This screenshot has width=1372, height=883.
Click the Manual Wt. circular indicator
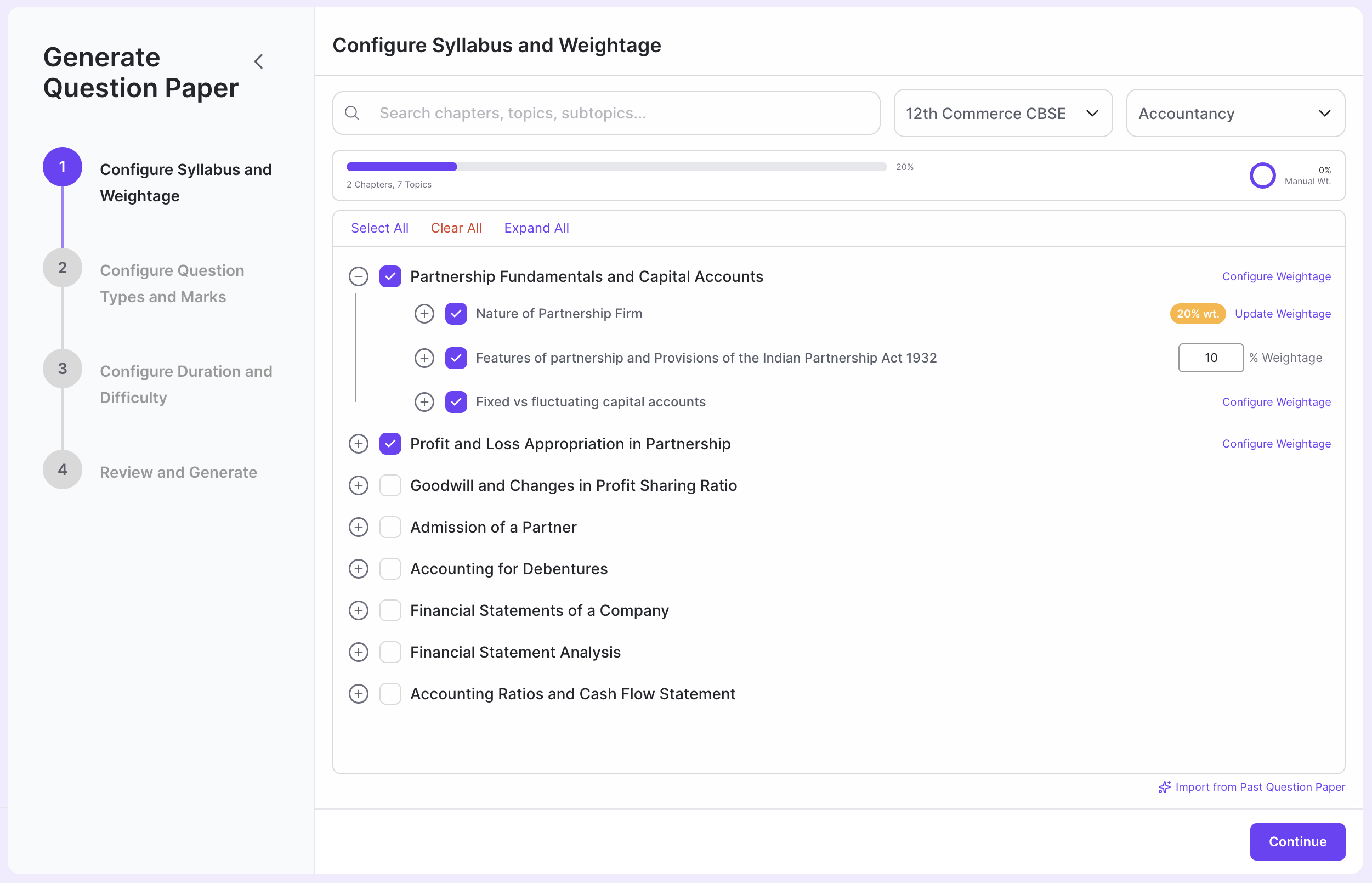click(1262, 176)
